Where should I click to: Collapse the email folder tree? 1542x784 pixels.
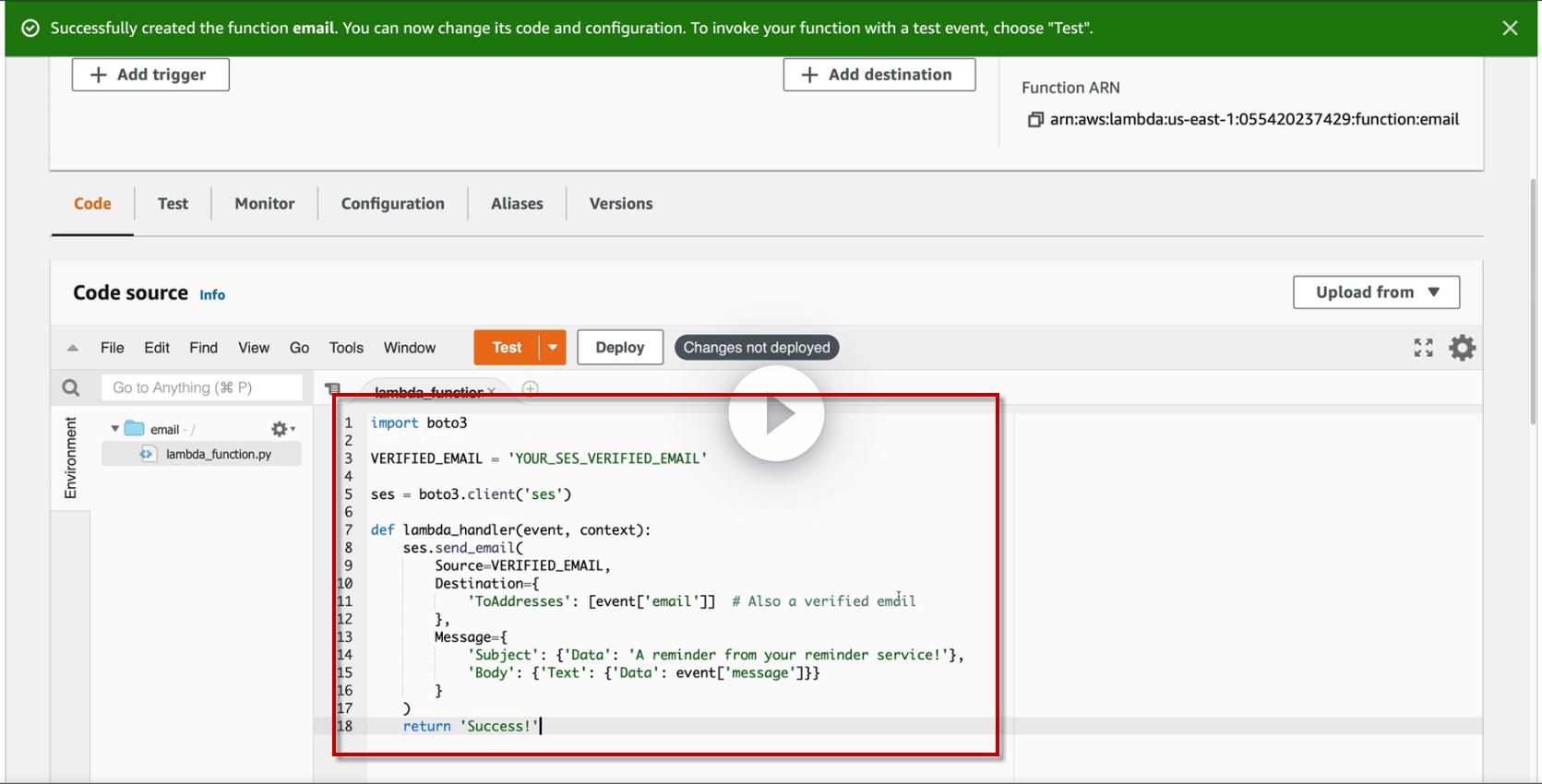tap(115, 429)
